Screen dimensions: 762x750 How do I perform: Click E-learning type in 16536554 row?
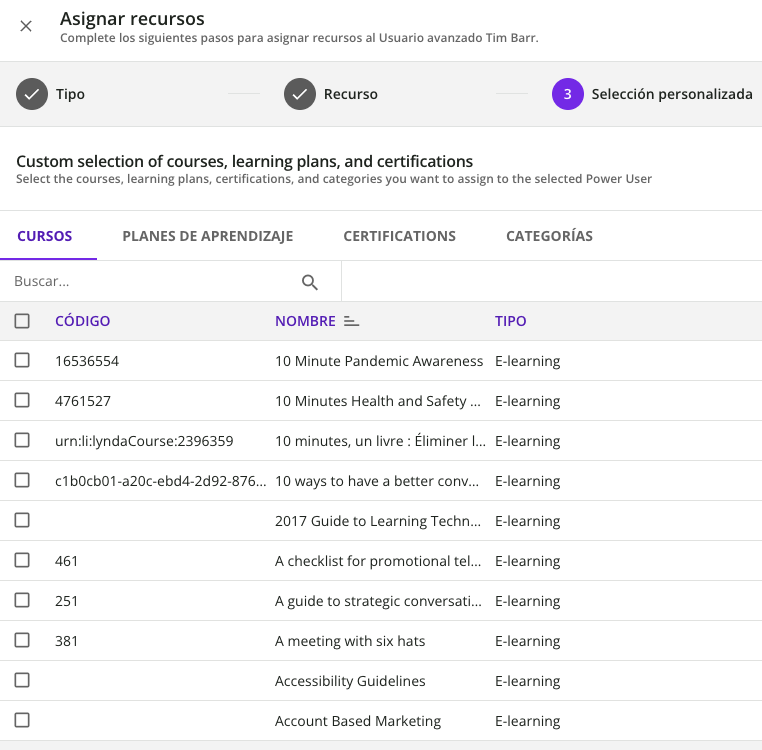point(527,362)
